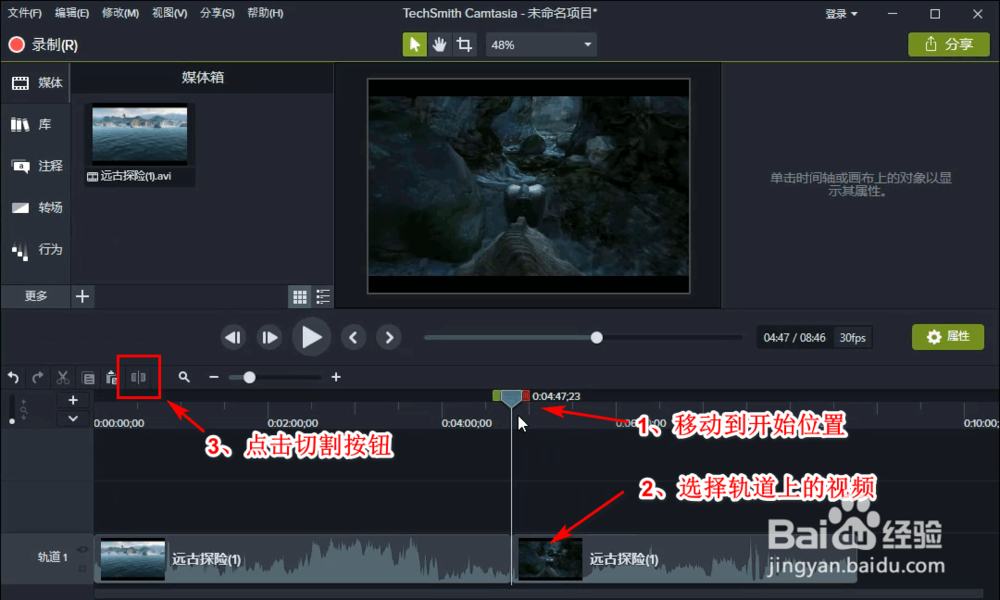Click the timeline magnifier zoom icon
The image size is (1000, 600).
pyautogui.click(x=184, y=377)
